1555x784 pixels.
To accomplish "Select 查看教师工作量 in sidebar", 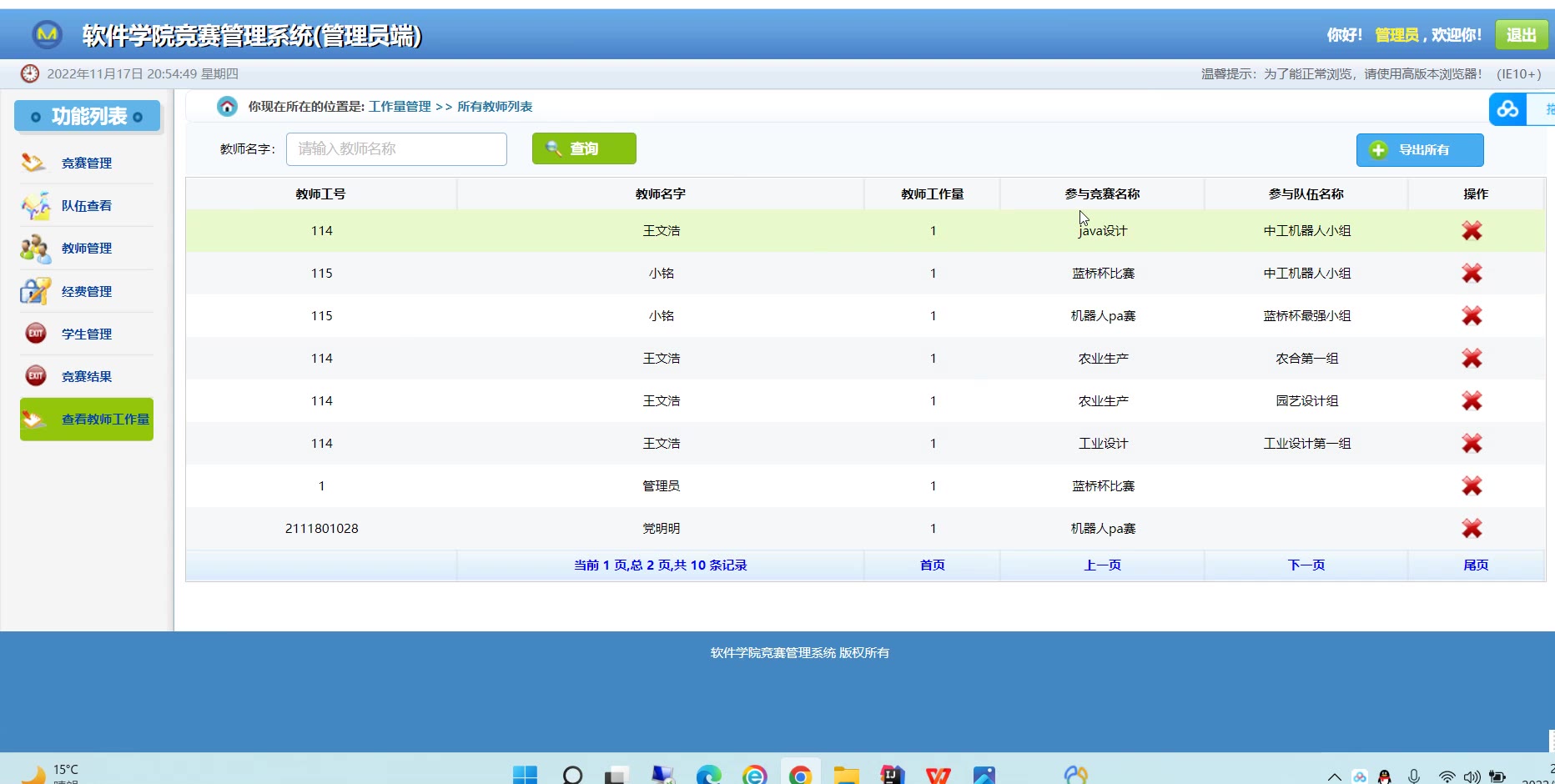I will pyautogui.click(x=87, y=420).
